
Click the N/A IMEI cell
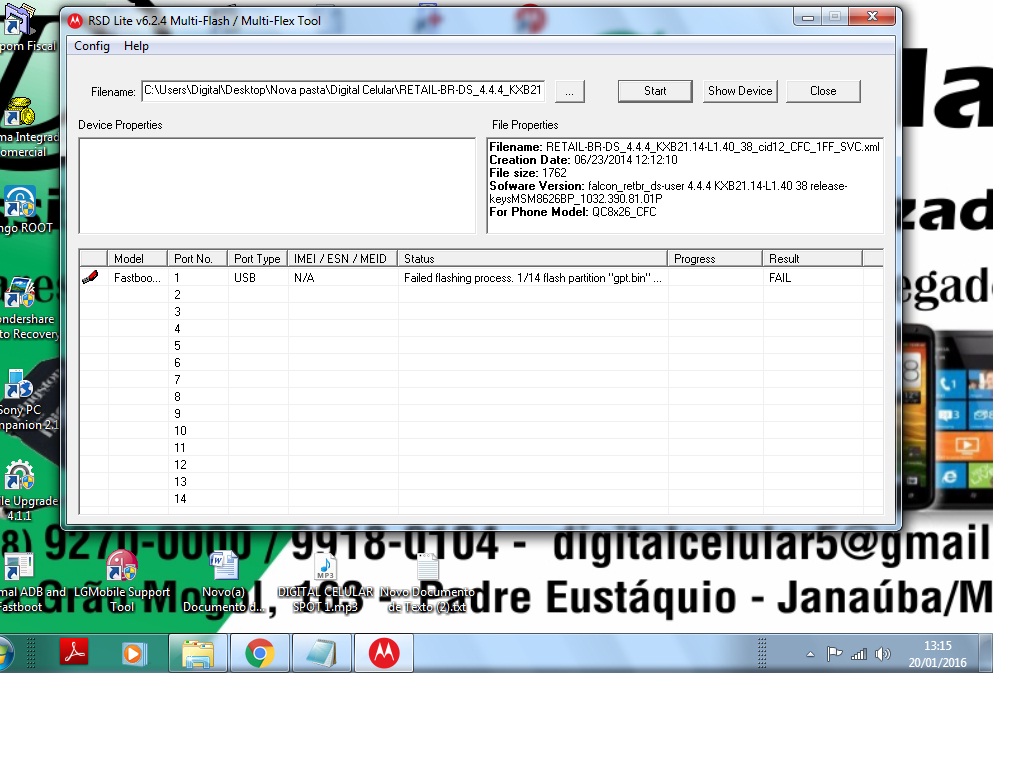(304, 278)
